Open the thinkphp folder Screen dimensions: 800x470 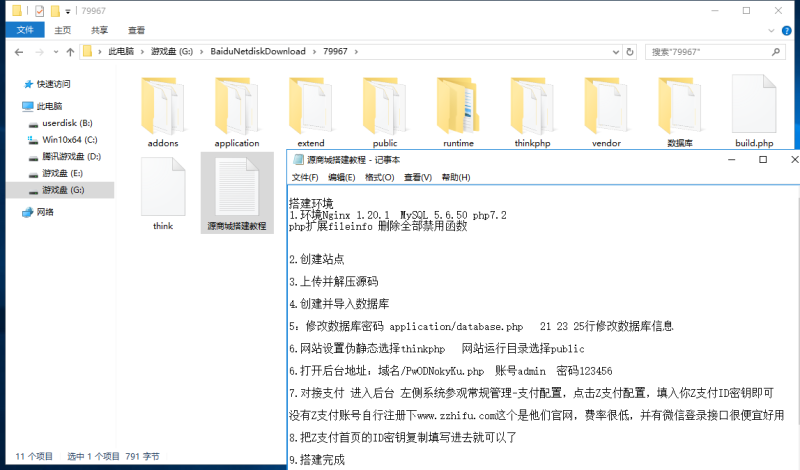click(532, 112)
